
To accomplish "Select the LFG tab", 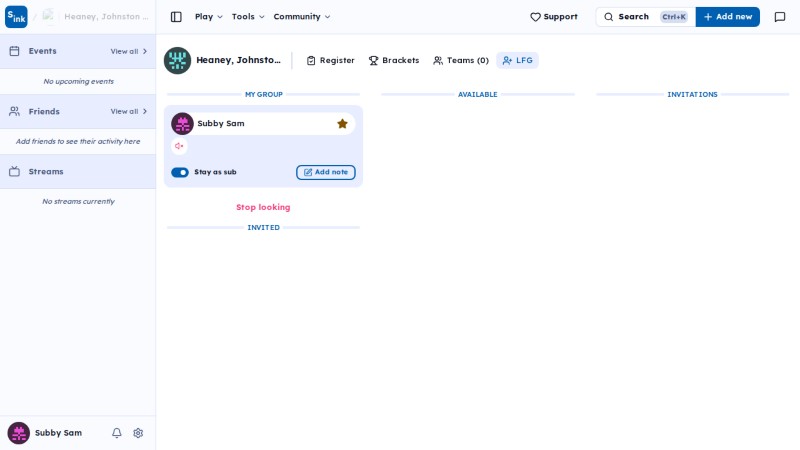I will [517, 60].
